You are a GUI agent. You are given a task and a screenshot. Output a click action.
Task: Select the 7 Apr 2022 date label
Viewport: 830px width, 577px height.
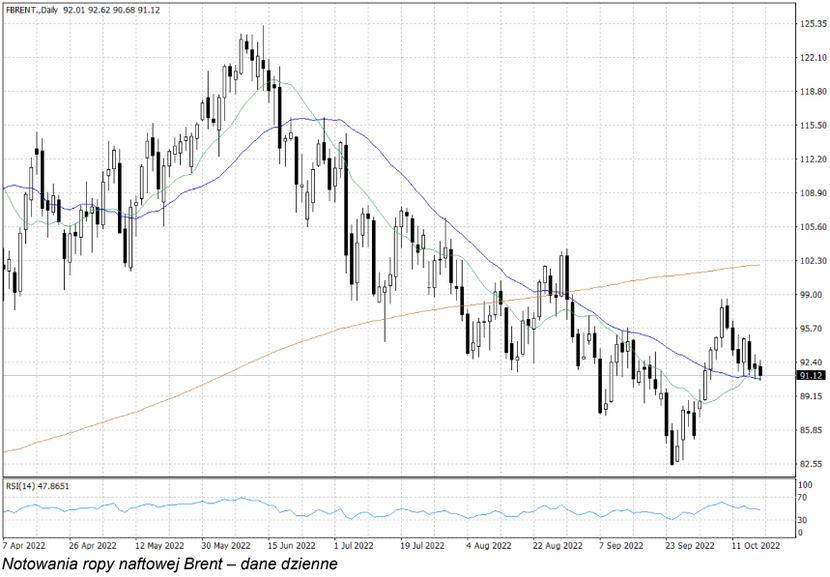click(25, 546)
